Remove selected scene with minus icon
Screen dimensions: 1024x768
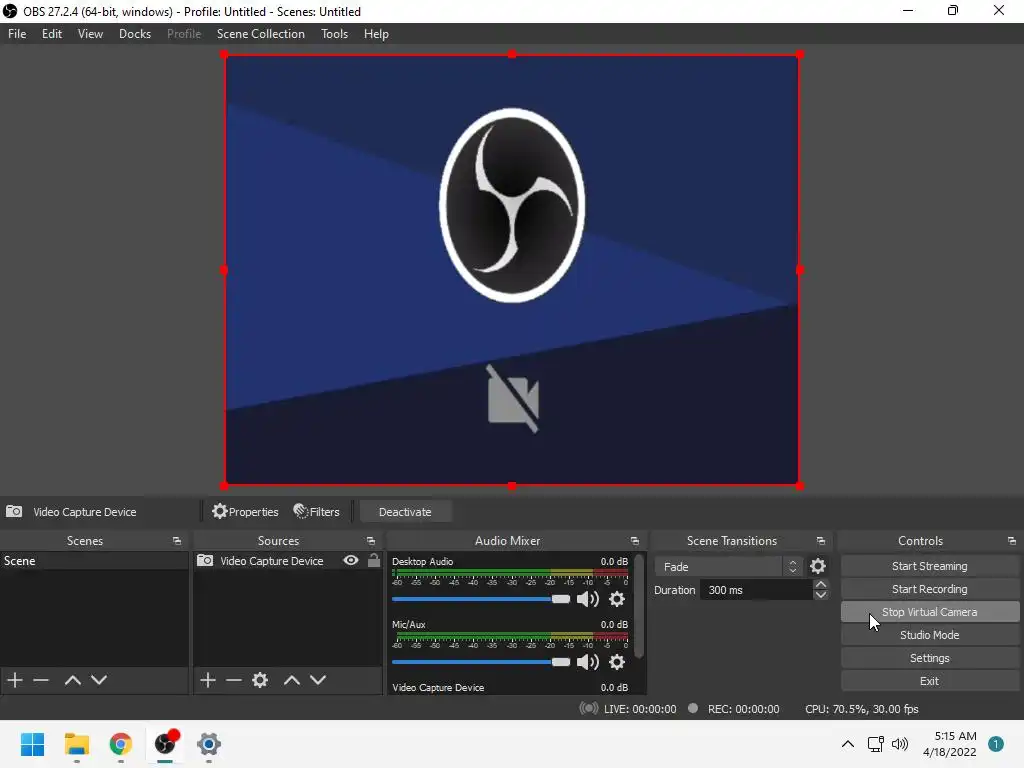[x=41, y=680]
